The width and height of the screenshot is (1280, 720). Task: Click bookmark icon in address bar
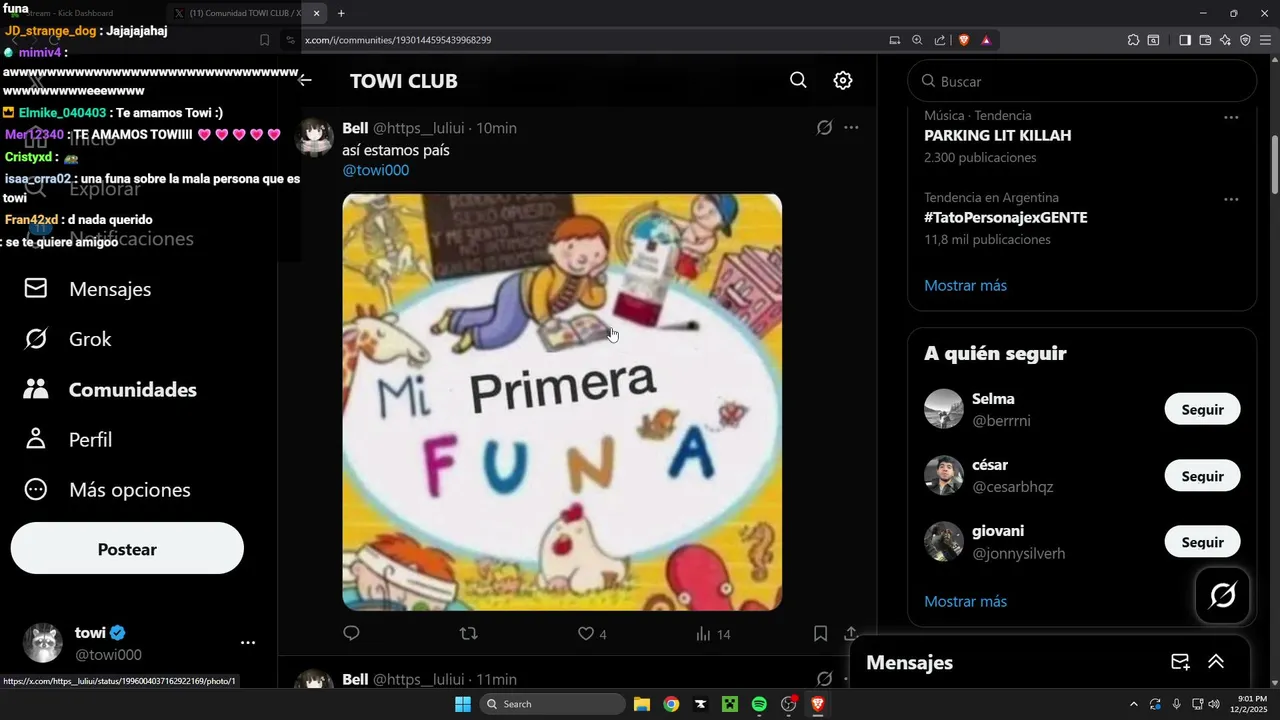click(x=264, y=40)
